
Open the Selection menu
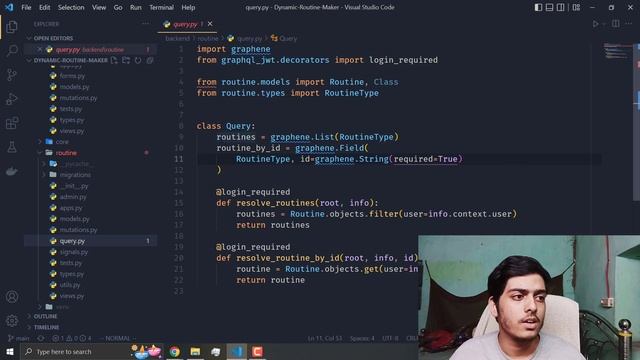71,7
